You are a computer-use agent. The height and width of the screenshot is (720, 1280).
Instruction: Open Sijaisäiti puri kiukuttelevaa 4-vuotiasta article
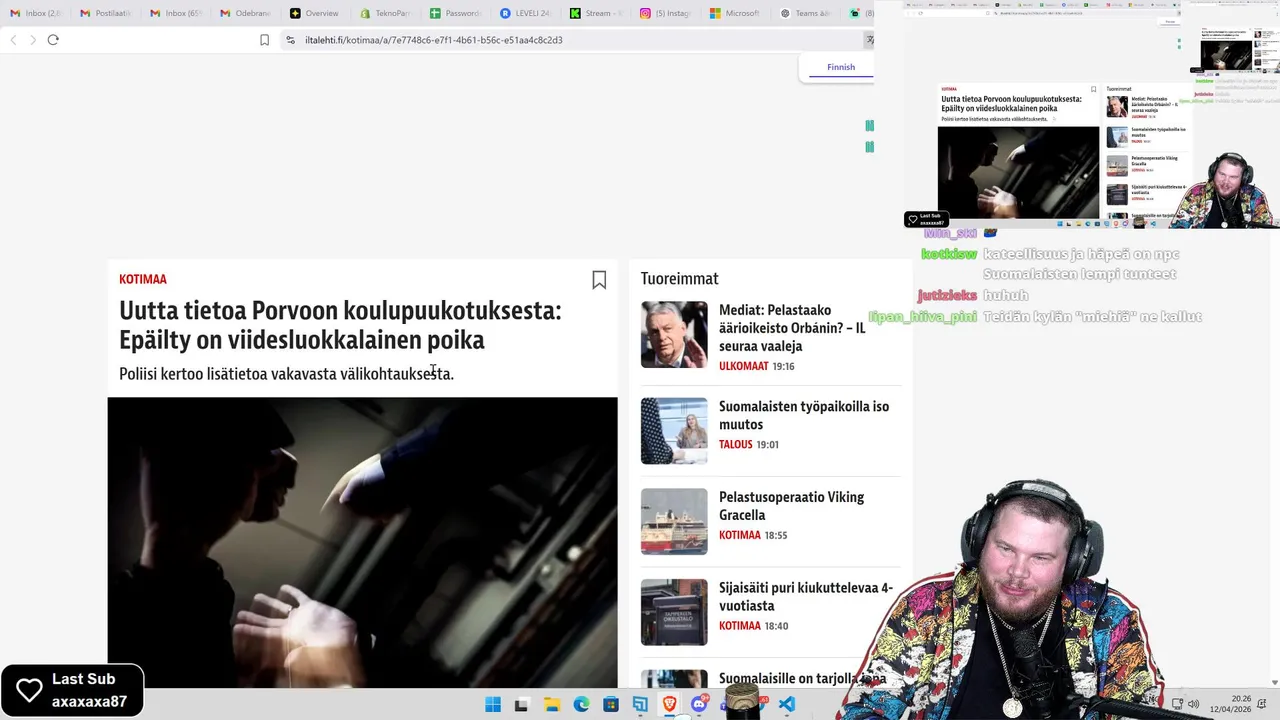[x=806, y=597]
